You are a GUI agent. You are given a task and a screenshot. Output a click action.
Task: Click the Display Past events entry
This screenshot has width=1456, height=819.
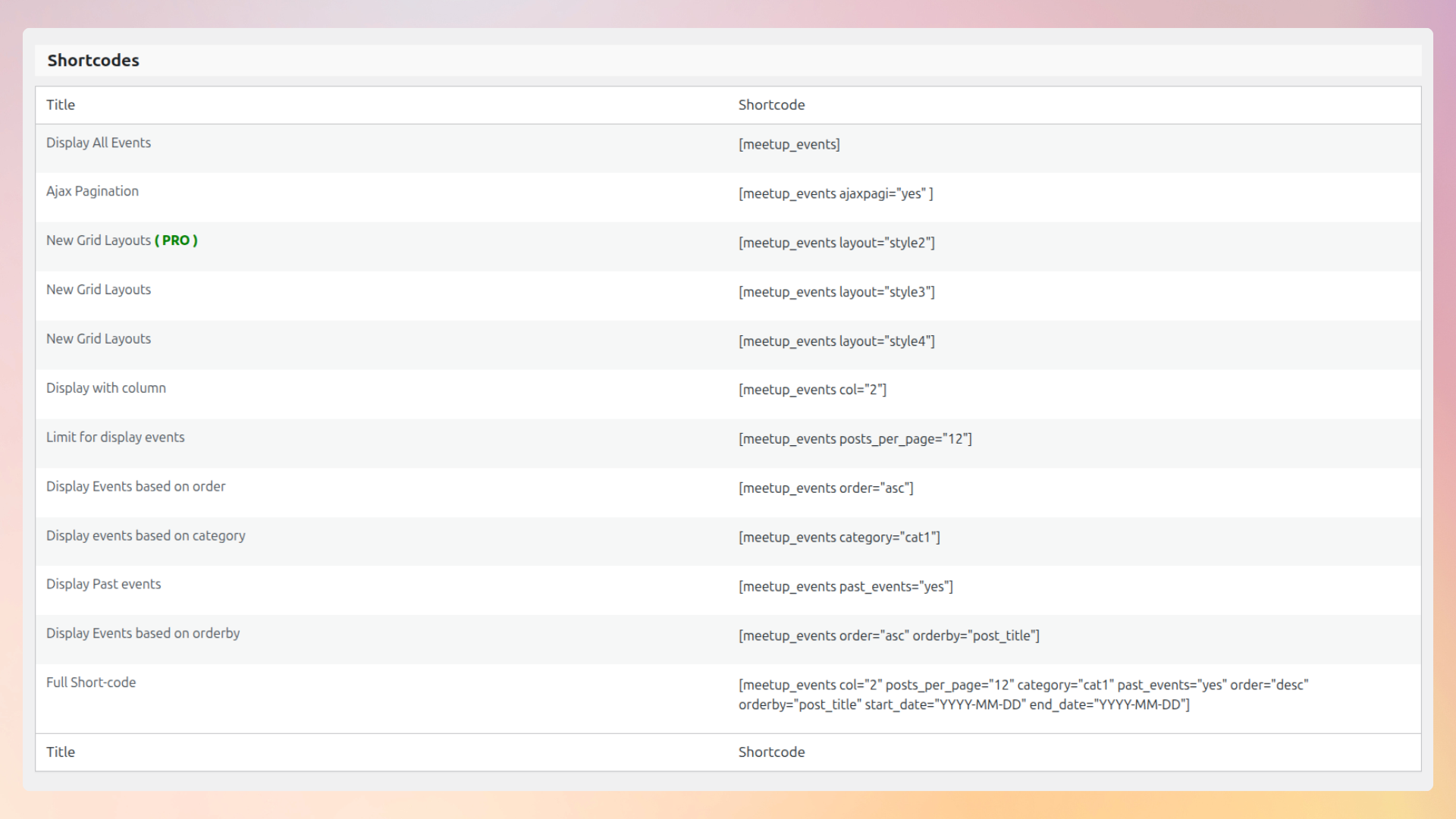[104, 584]
